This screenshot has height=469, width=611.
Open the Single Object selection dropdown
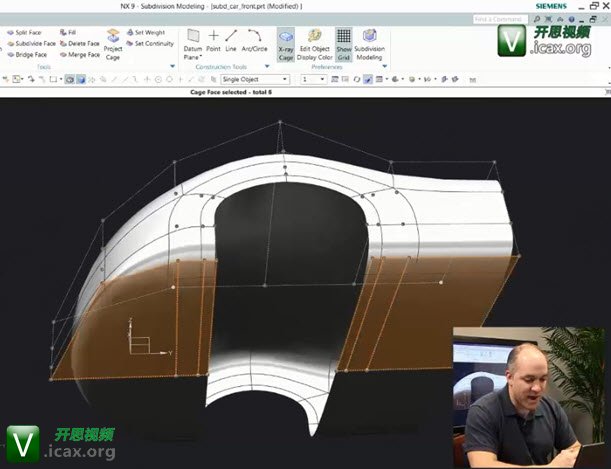click(x=255, y=79)
